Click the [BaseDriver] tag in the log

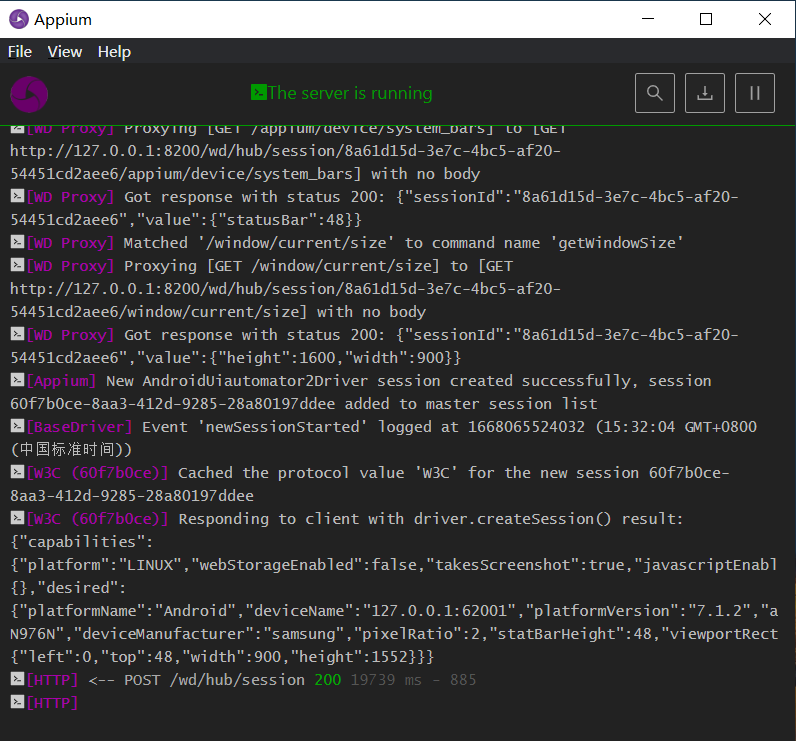point(79,427)
